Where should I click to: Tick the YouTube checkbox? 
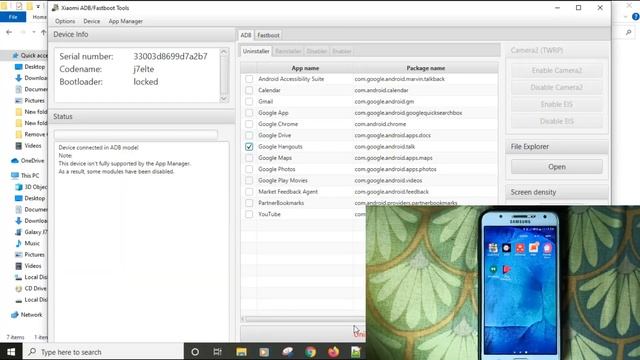(249, 214)
